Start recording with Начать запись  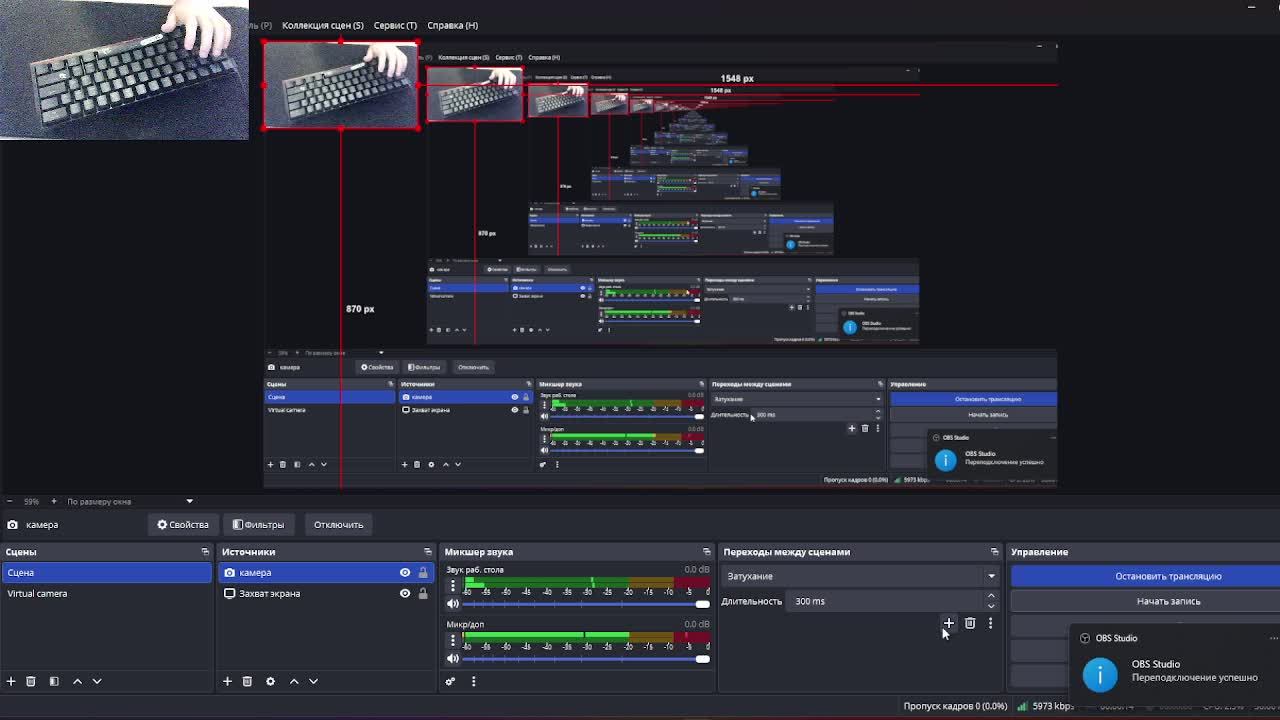tap(1145, 601)
